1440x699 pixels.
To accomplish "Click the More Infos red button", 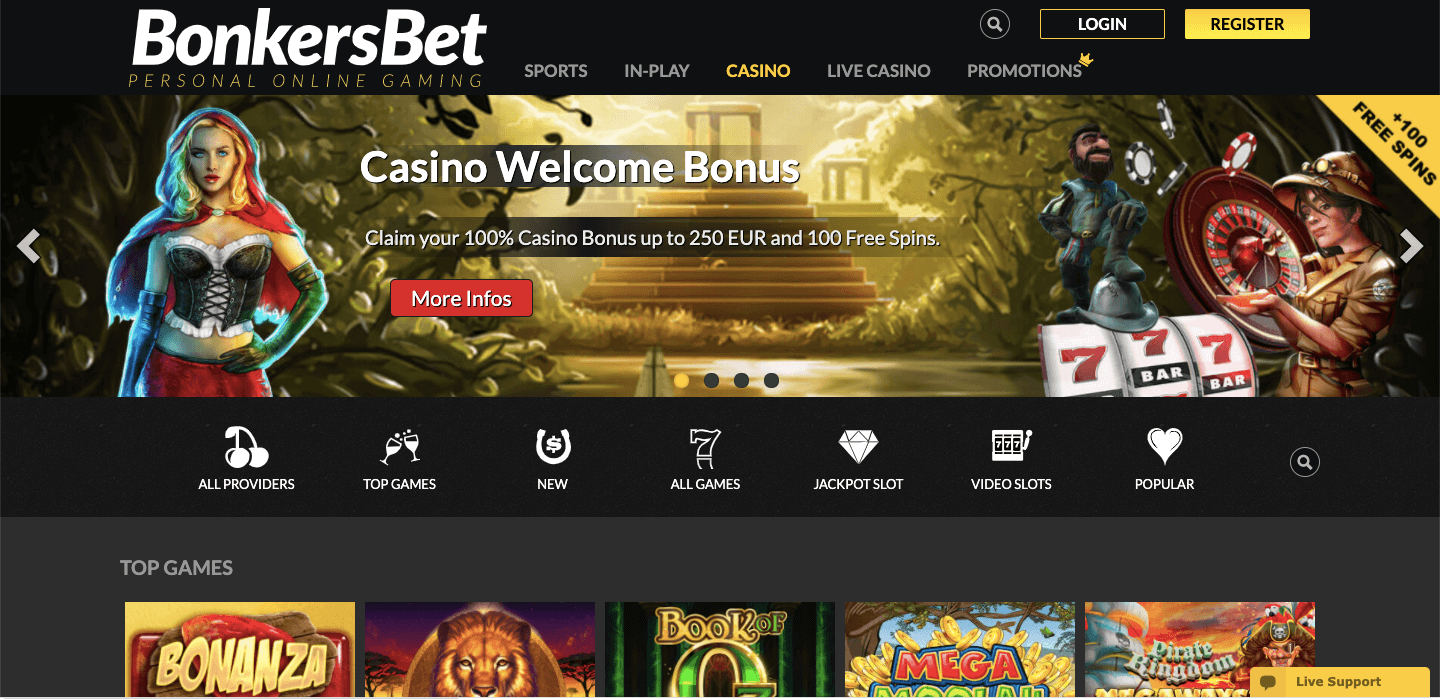I will [x=461, y=298].
